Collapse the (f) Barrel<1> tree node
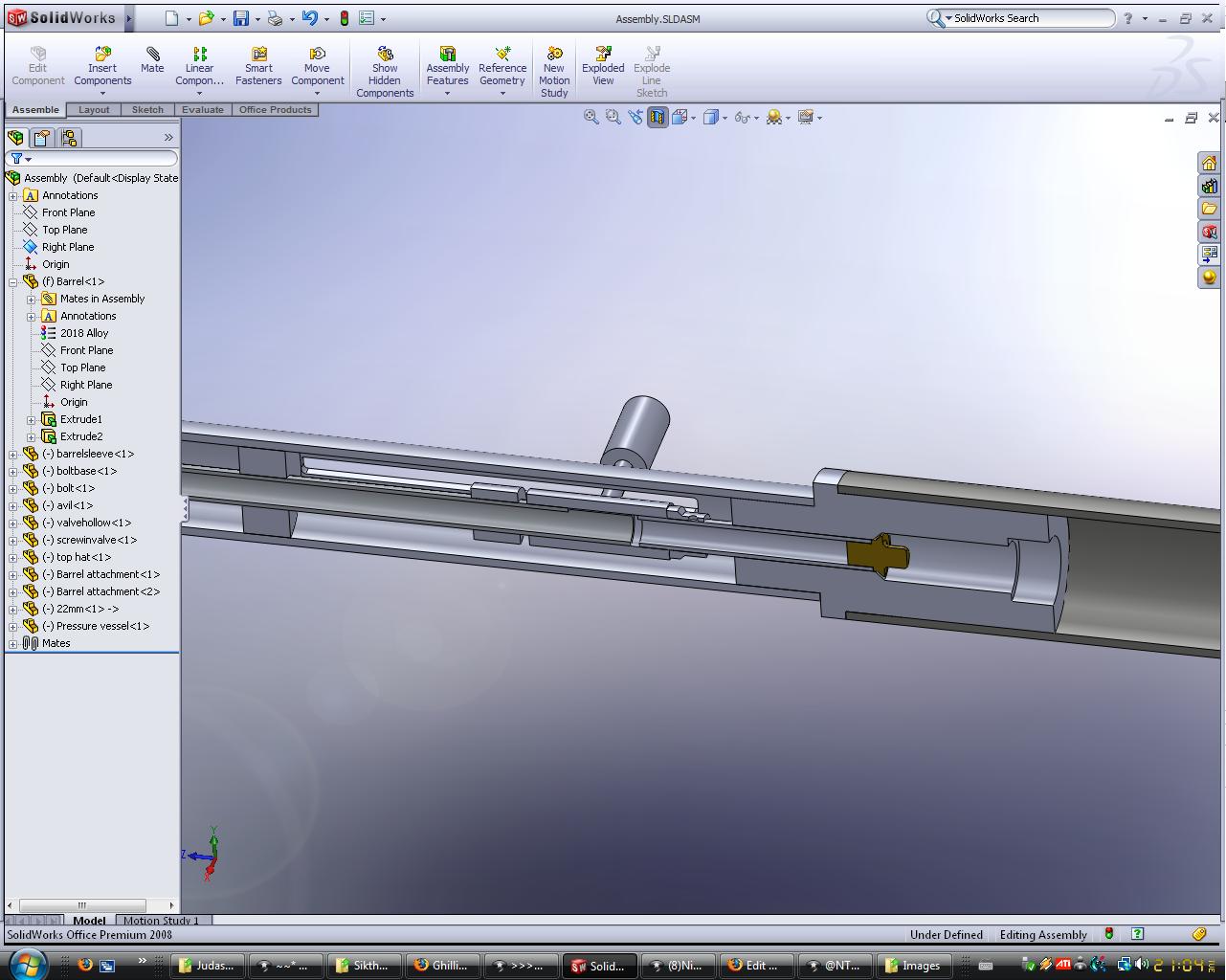 point(13,281)
